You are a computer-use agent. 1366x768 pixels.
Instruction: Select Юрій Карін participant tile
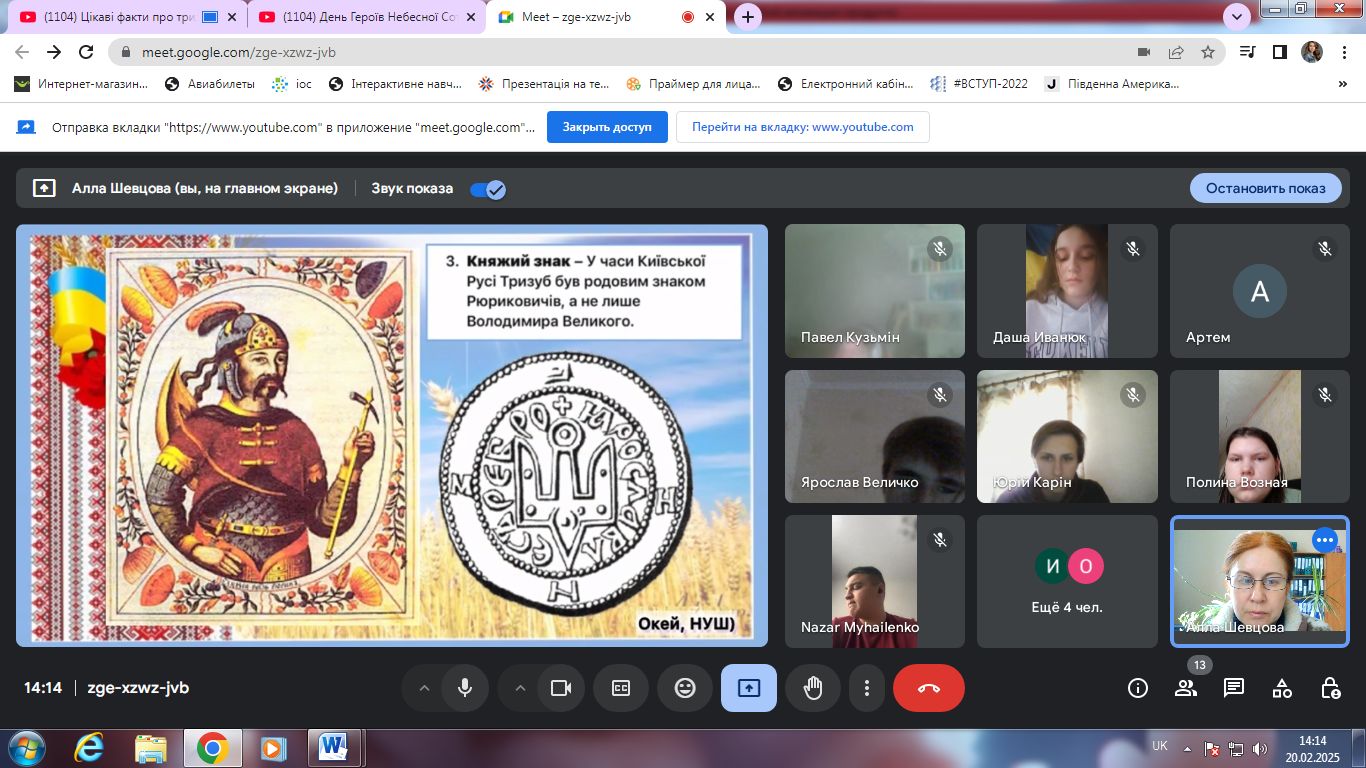click(1067, 436)
